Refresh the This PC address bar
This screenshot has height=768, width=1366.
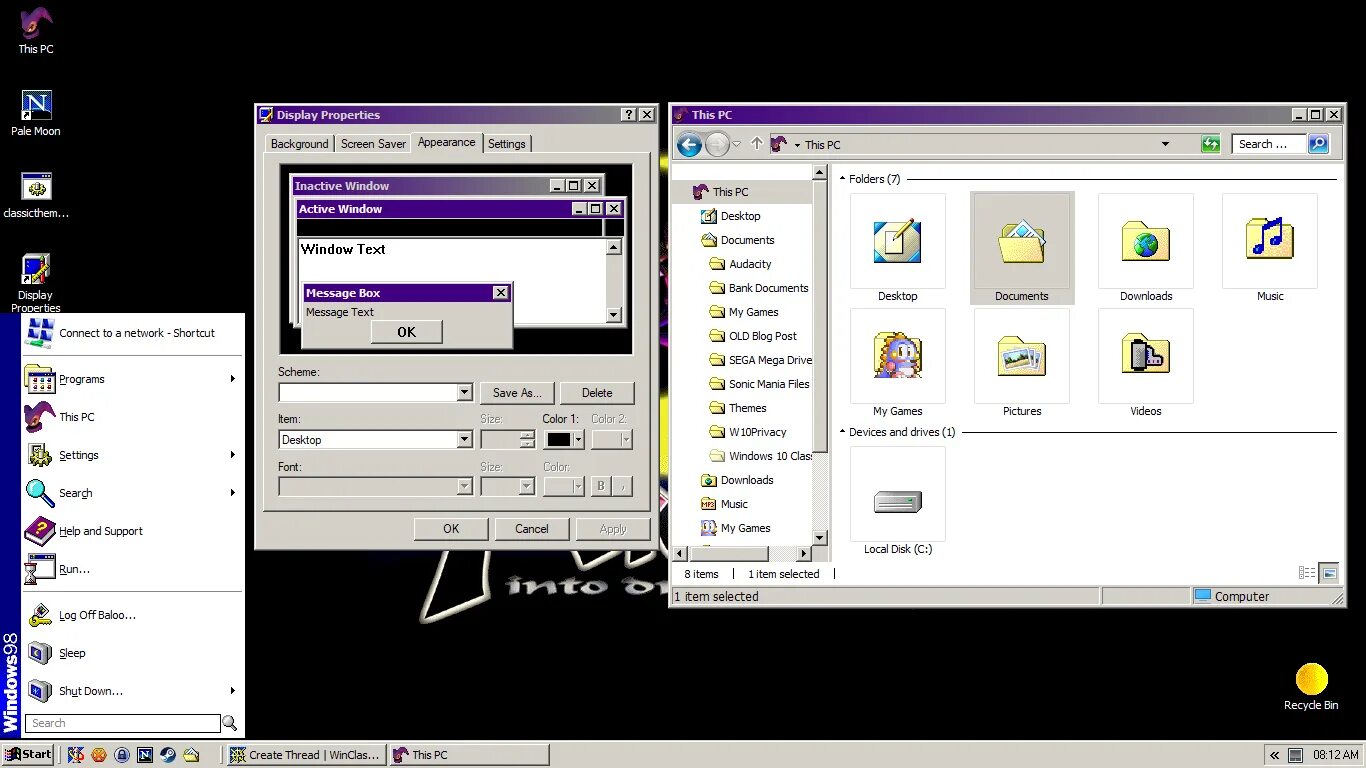click(1211, 144)
